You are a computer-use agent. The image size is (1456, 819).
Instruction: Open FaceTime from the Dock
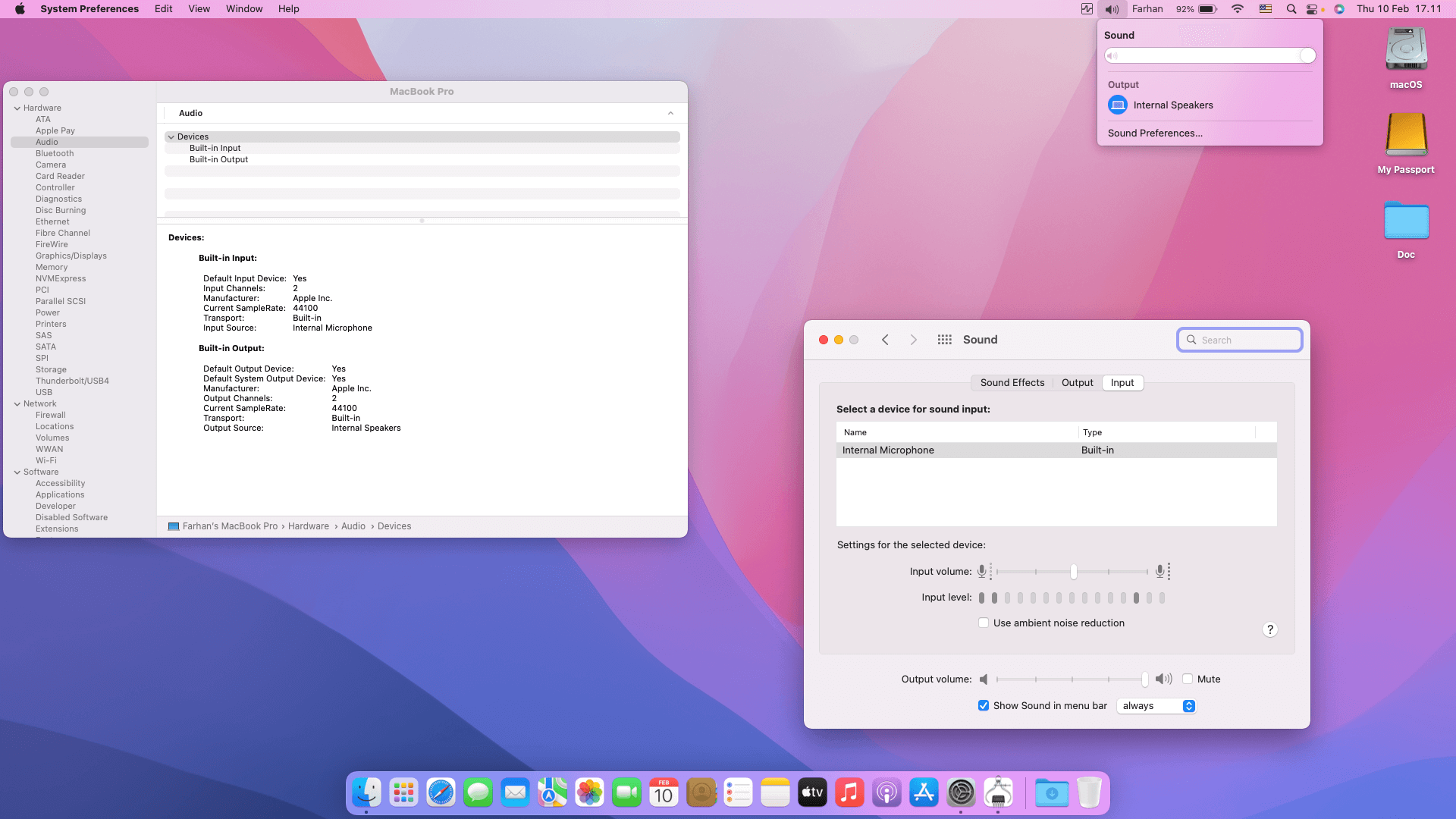627,792
